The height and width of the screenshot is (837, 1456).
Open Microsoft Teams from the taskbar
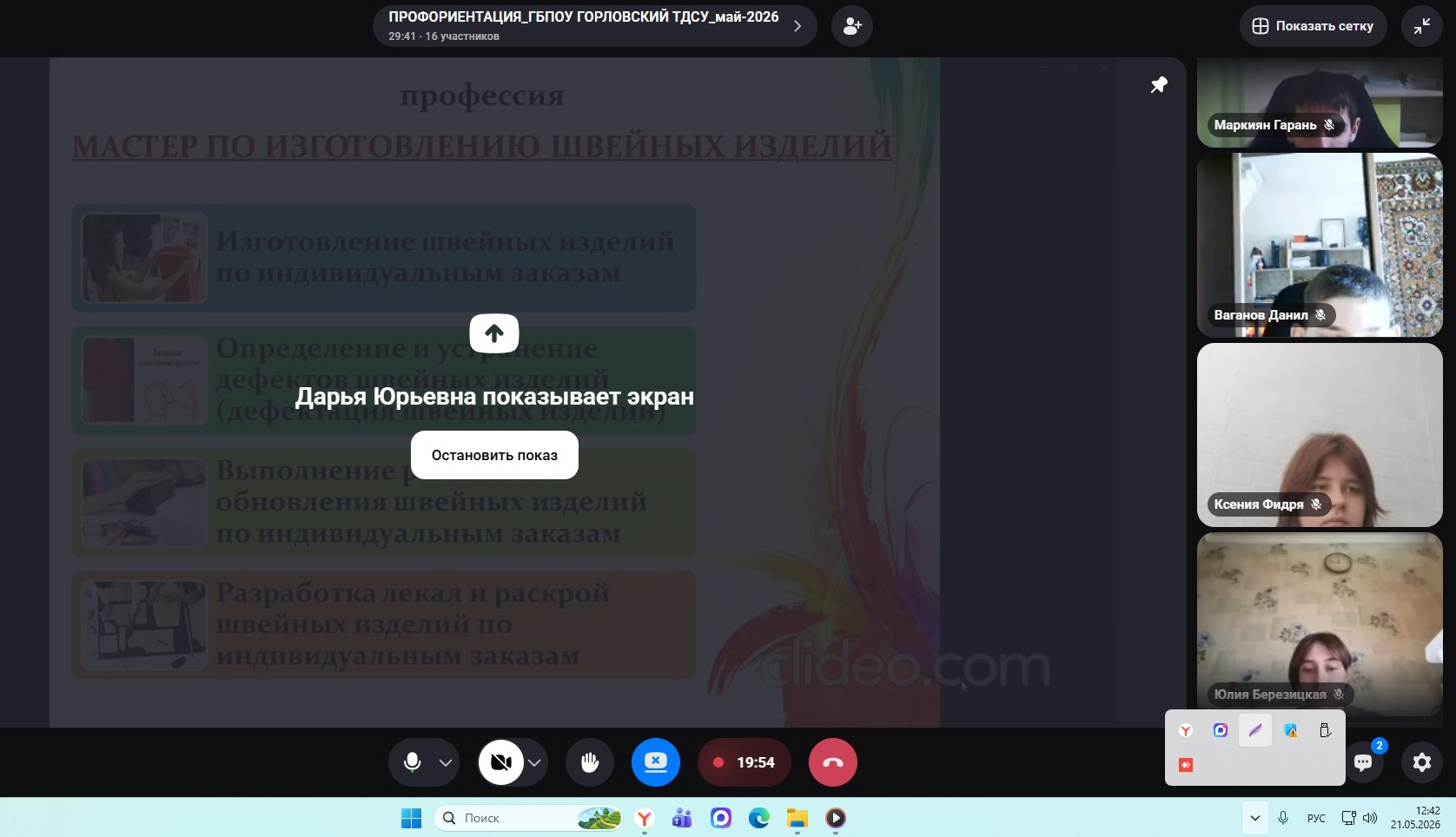pos(682,818)
